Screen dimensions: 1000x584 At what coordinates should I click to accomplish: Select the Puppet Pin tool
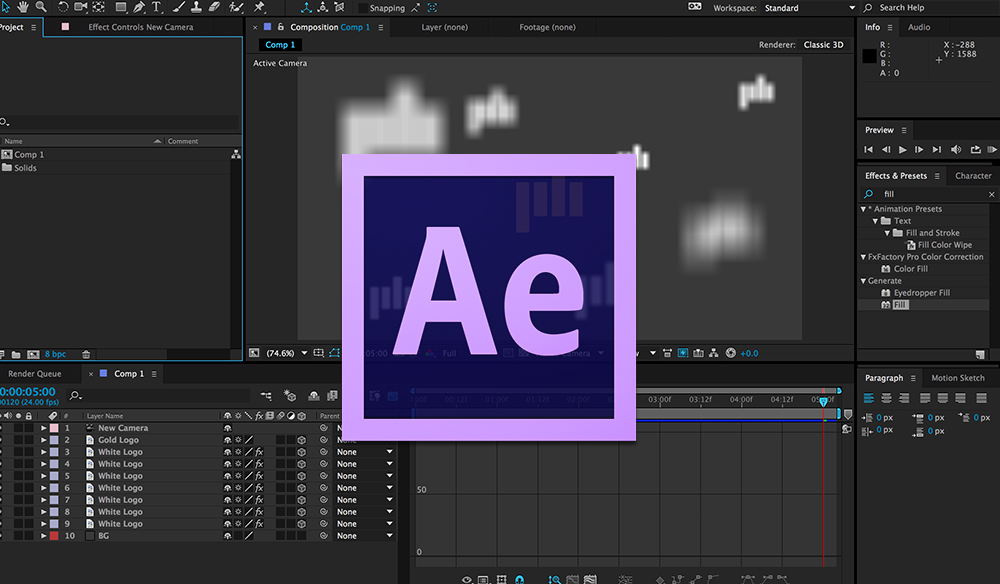(x=259, y=7)
